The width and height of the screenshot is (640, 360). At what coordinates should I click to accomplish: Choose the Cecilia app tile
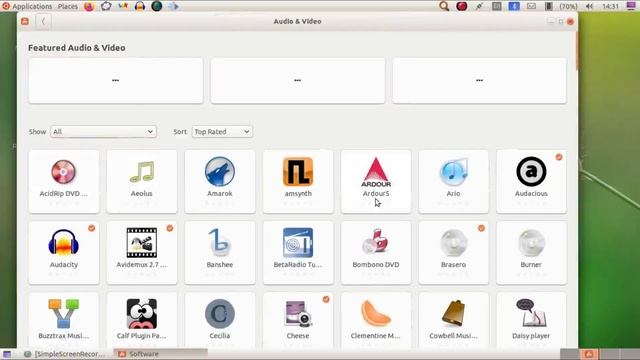click(x=220, y=320)
